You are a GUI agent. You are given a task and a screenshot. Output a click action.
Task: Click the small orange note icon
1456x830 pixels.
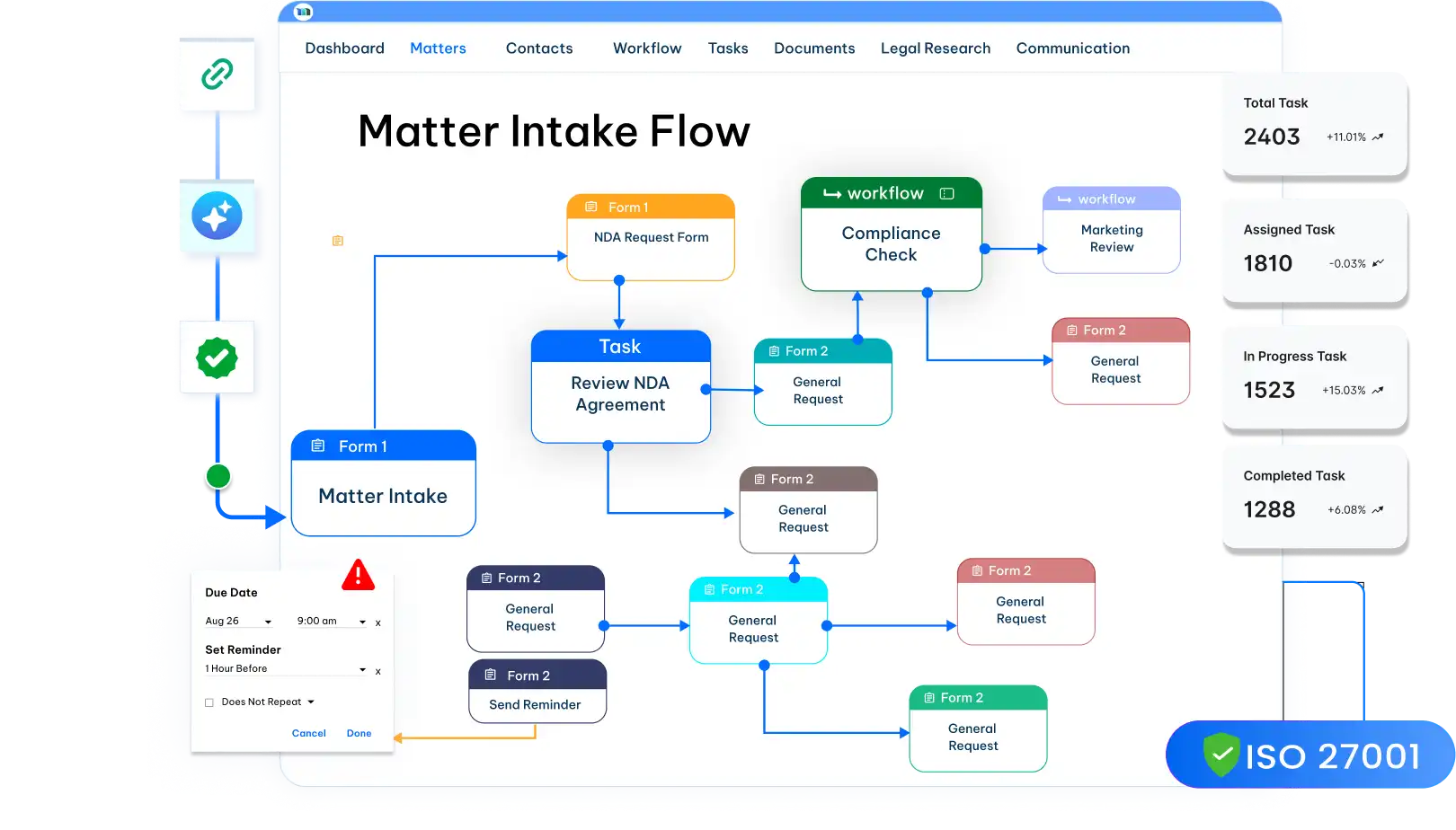click(338, 241)
